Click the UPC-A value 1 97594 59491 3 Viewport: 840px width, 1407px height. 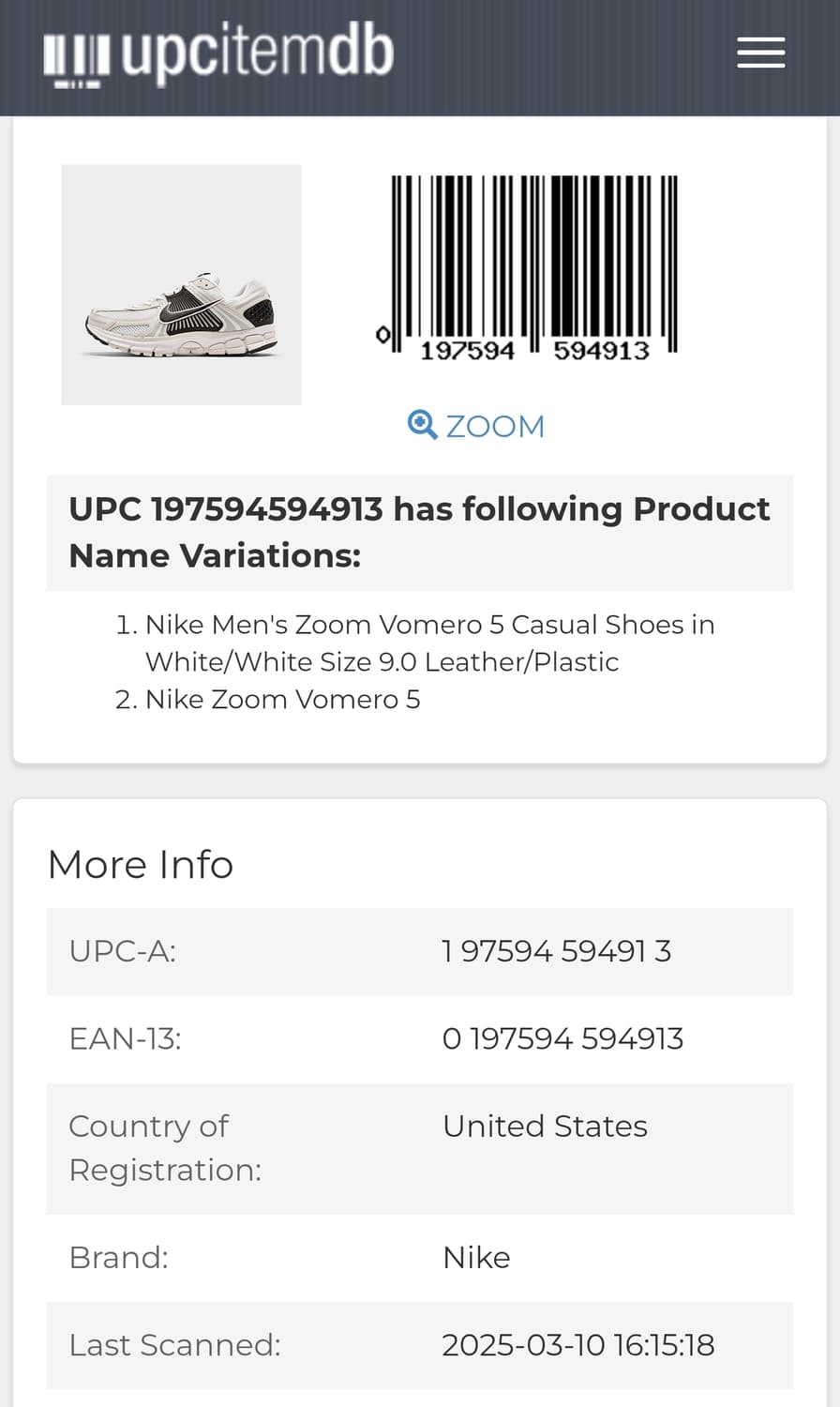click(557, 951)
